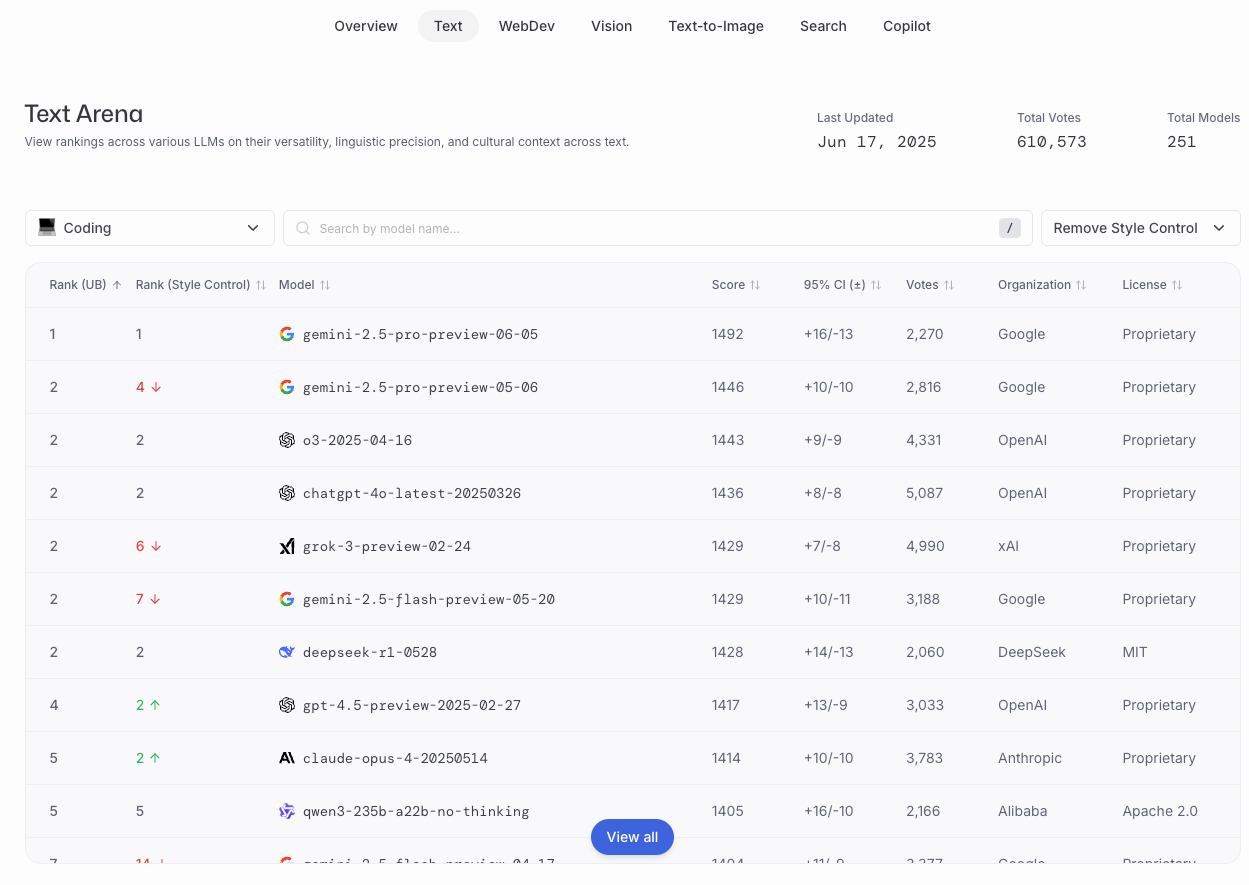The width and height of the screenshot is (1249, 885).
Task: Click Google logo beside gemini-2.5-flash-preview-05-20
Action: 287,599
